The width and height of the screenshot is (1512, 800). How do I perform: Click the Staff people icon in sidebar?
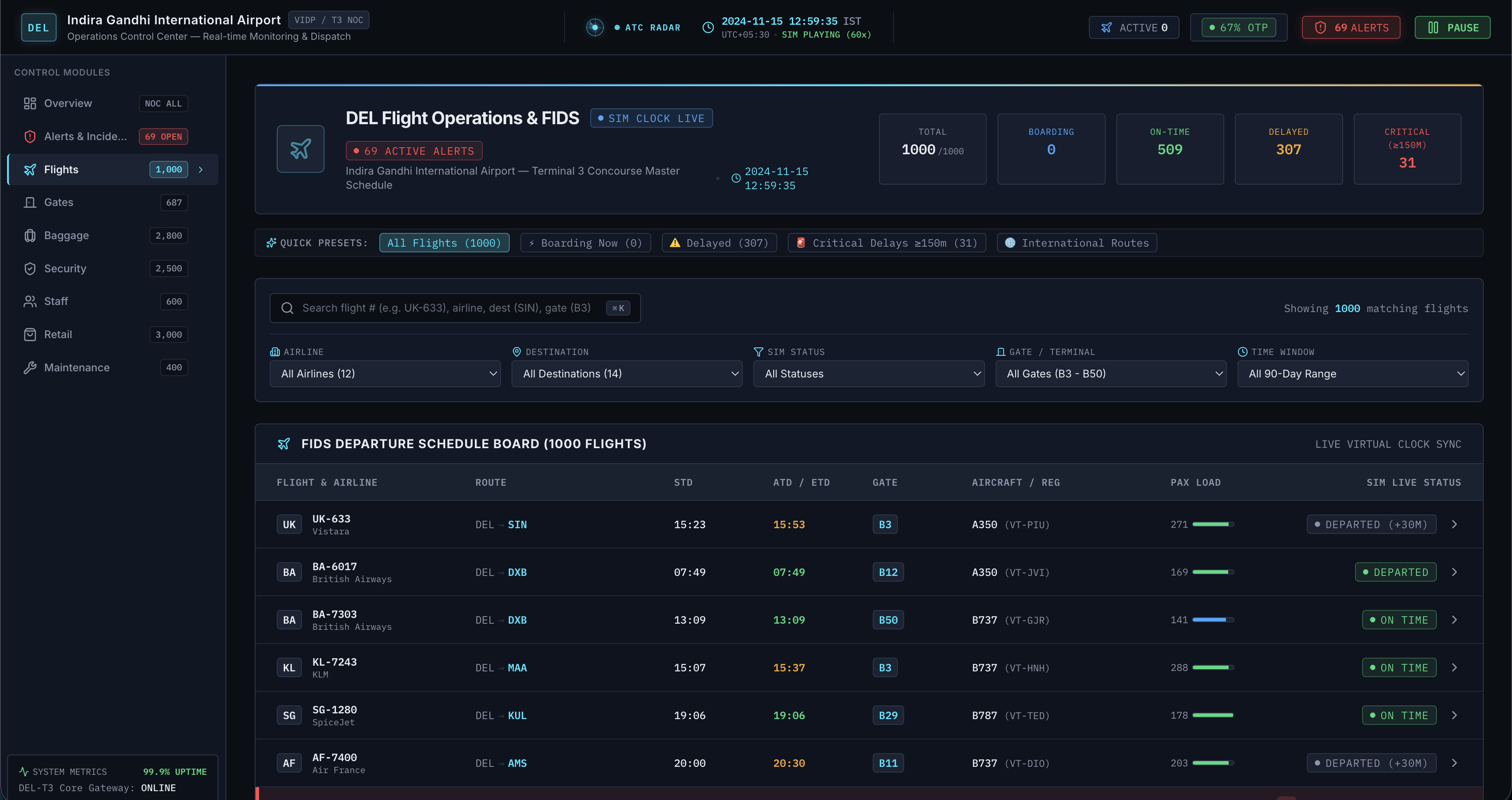tap(30, 301)
